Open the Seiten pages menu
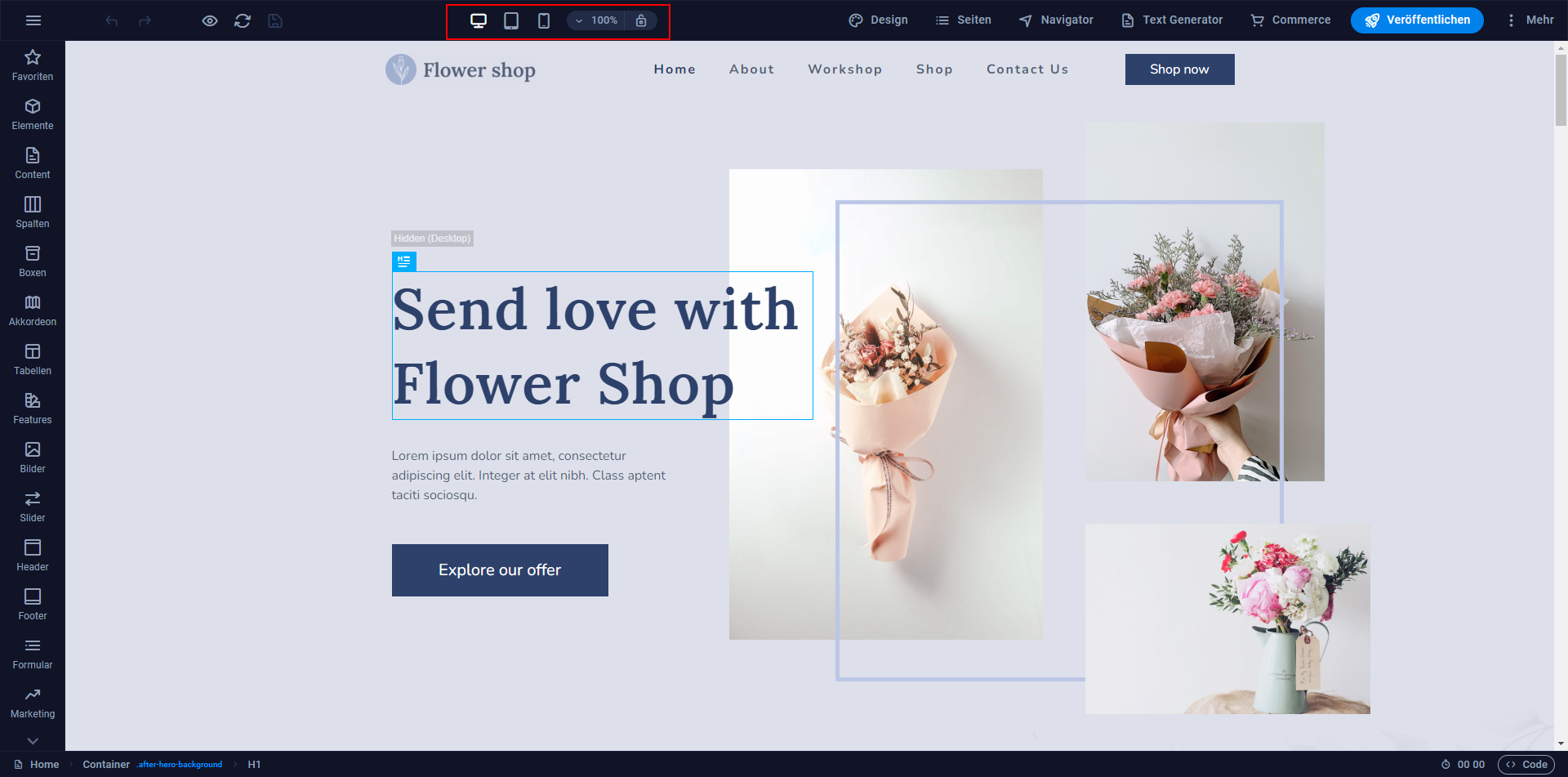This screenshot has width=1568, height=777. (x=964, y=20)
